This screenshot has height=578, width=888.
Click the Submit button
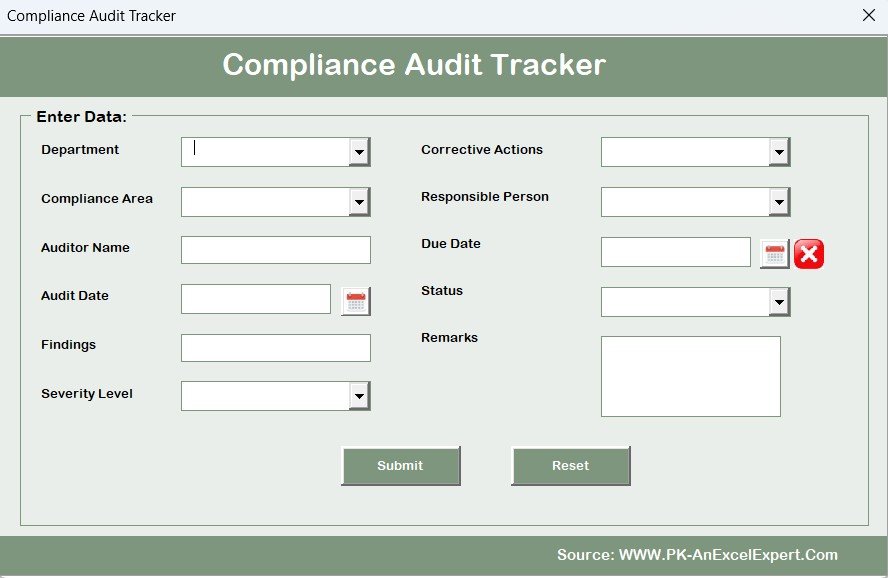pyautogui.click(x=401, y=465)
